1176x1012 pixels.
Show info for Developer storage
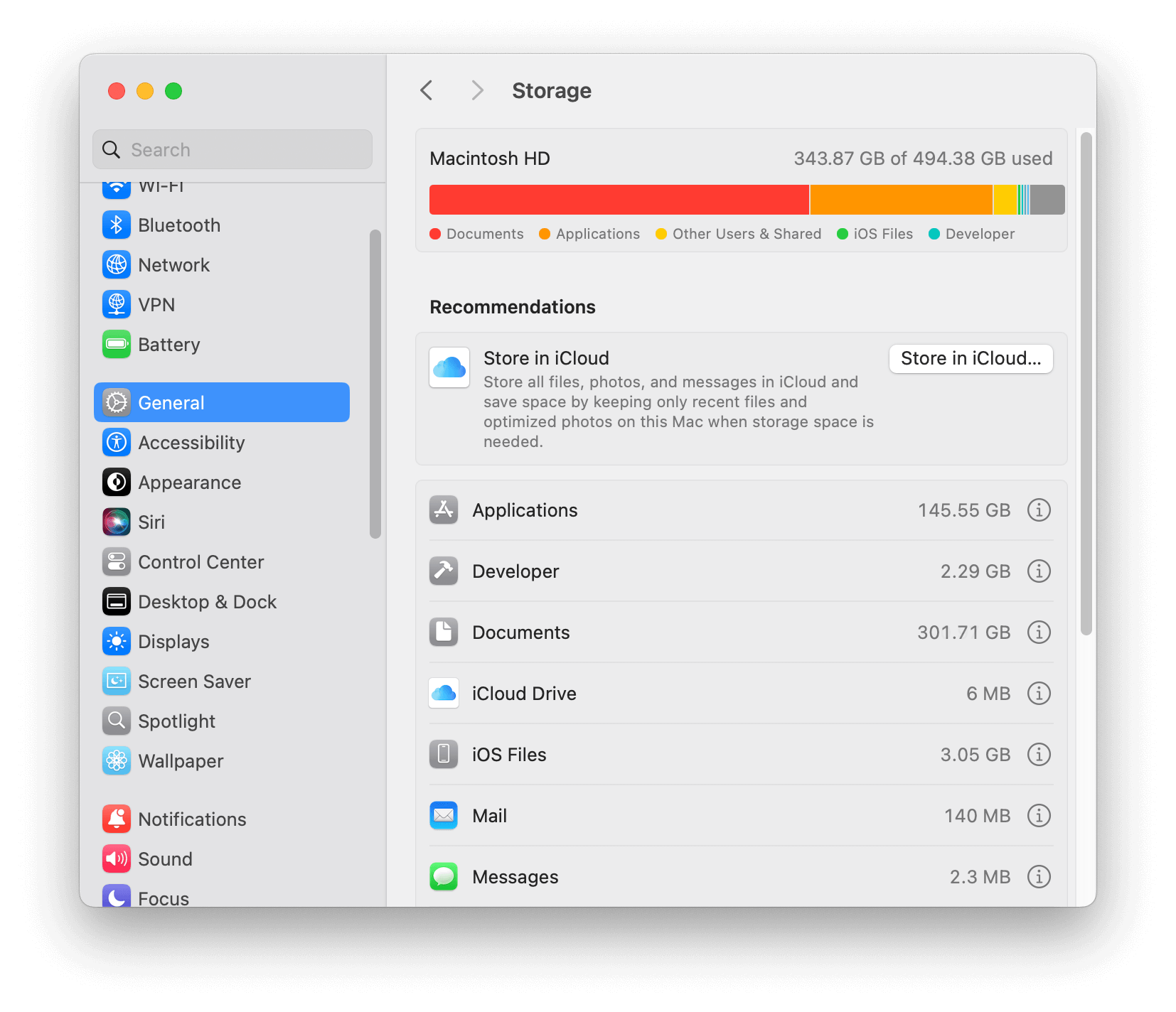(1039, 571)
